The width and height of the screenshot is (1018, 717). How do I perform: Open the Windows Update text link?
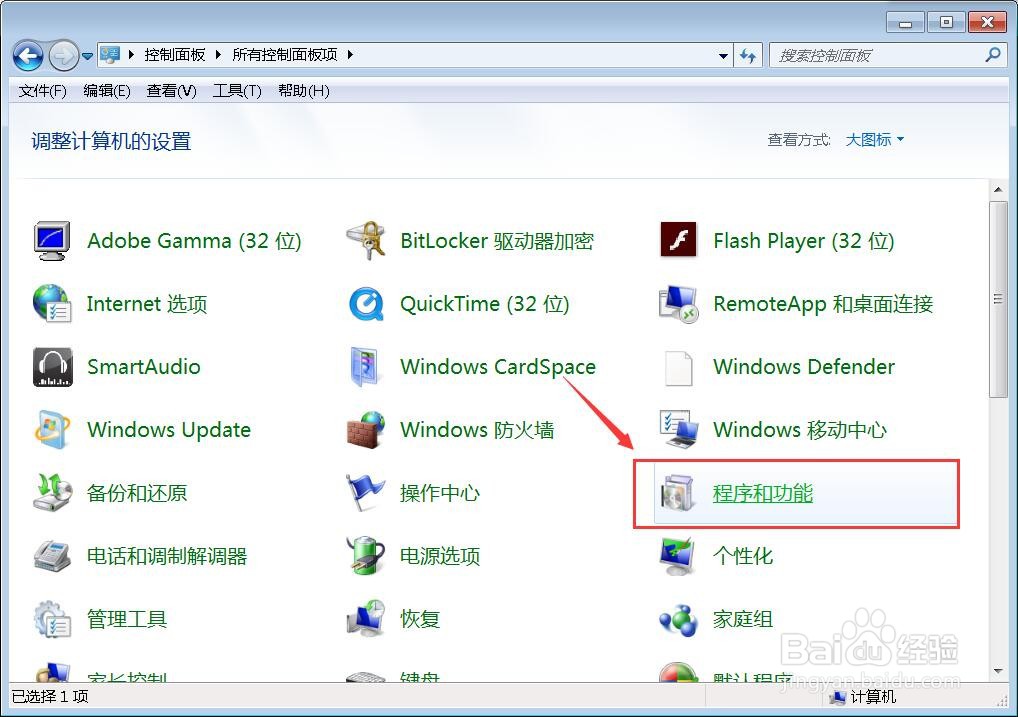(x=169, y=430)
